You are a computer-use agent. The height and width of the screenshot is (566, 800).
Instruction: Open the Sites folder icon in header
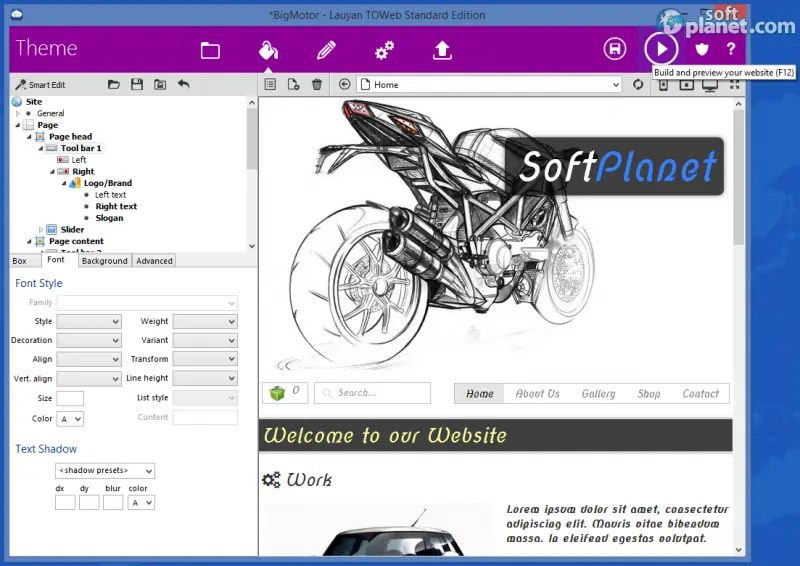click(x=210, y=51)
